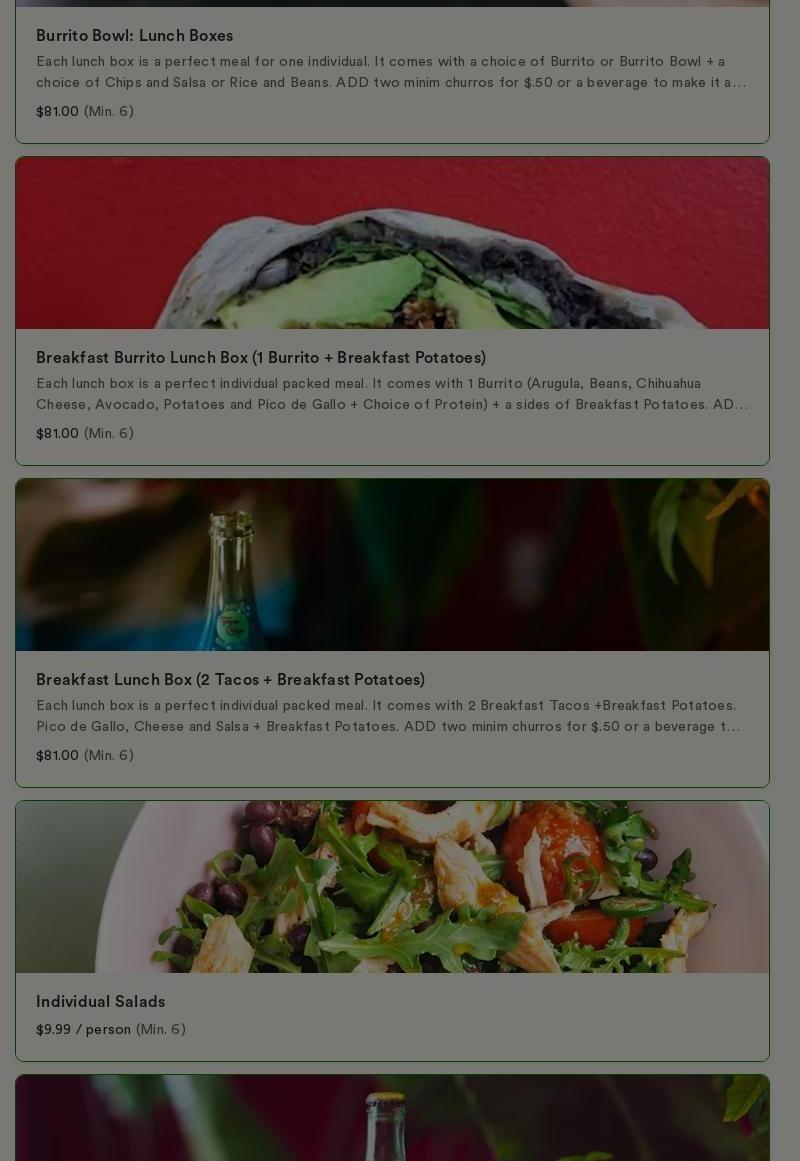Screen dimensions: 800x1161
Task: Open the glass bottle photo of the tacos lunch box
Action: click(x=392, y=565)
